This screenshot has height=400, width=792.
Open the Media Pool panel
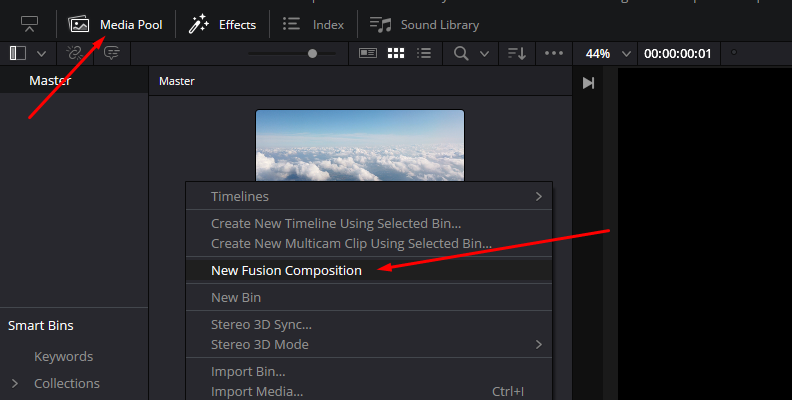tap(116, 24)
